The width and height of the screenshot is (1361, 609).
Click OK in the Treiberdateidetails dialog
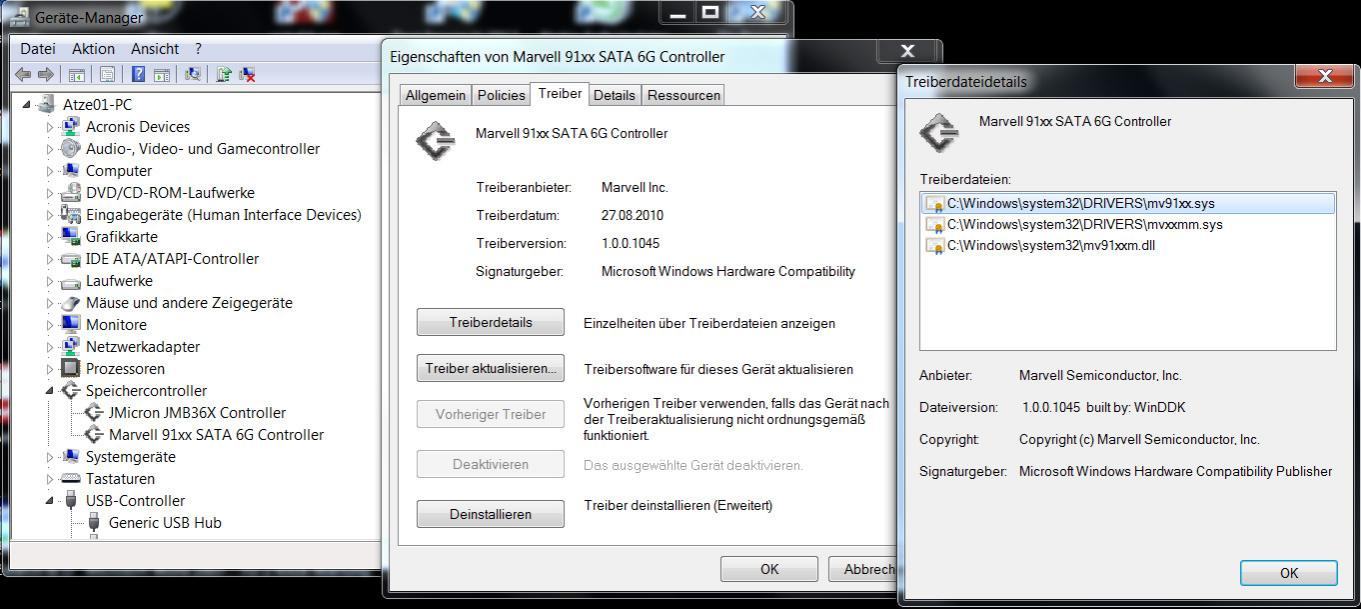[1288, 573]
